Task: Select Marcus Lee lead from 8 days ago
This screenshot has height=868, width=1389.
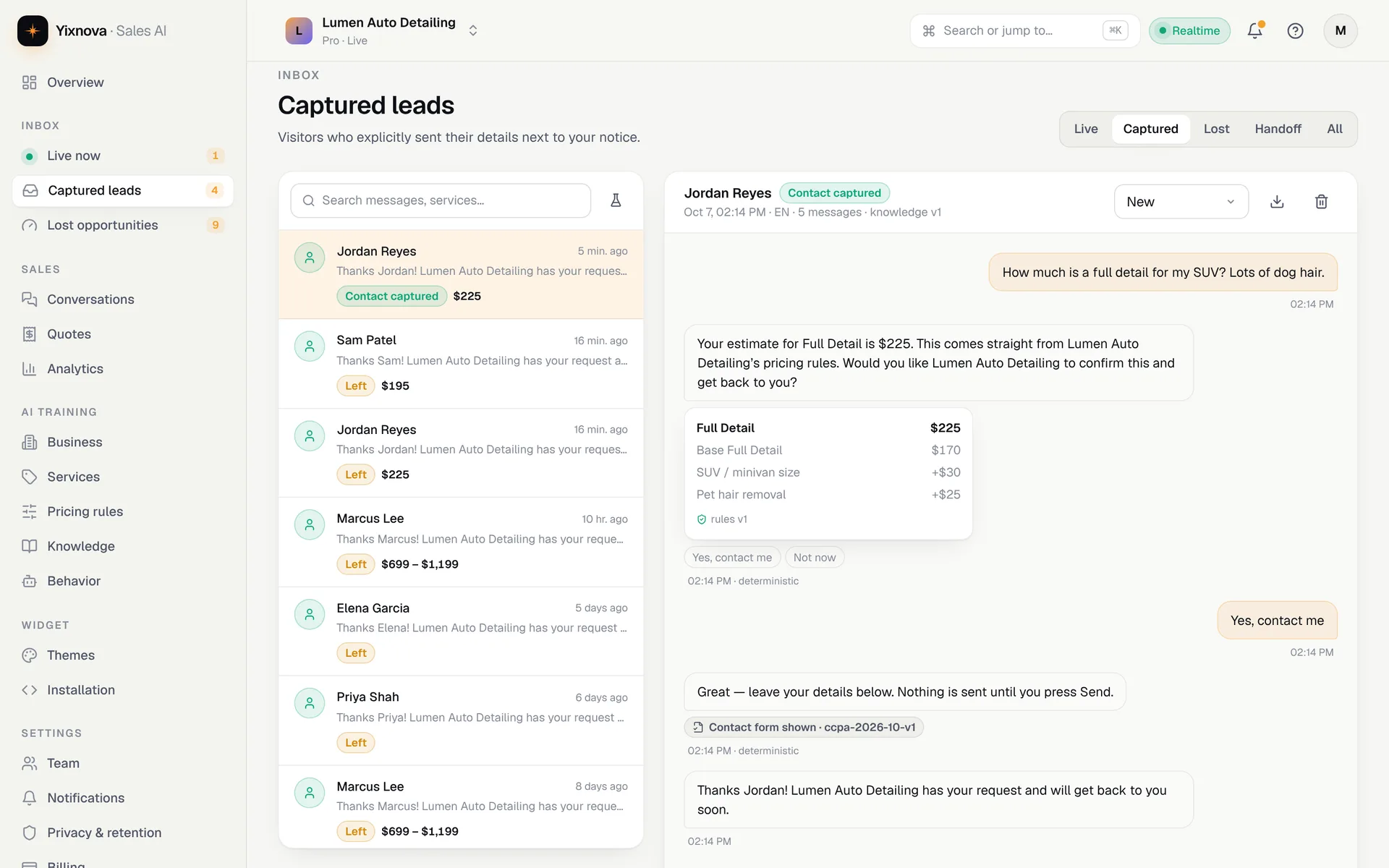Action: (461, 807)
